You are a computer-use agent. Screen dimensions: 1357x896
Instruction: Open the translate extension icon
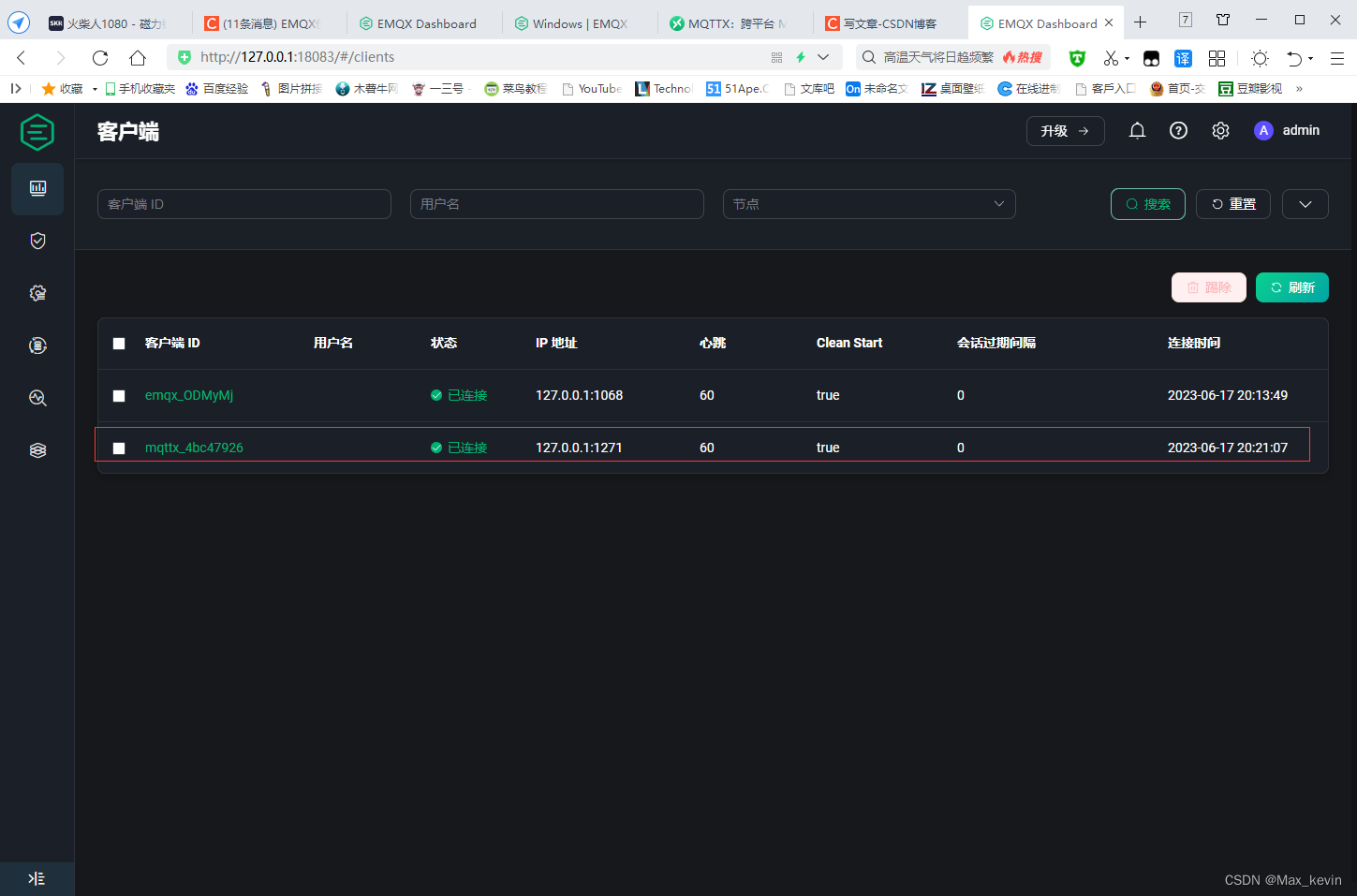tap(1184, 58)
